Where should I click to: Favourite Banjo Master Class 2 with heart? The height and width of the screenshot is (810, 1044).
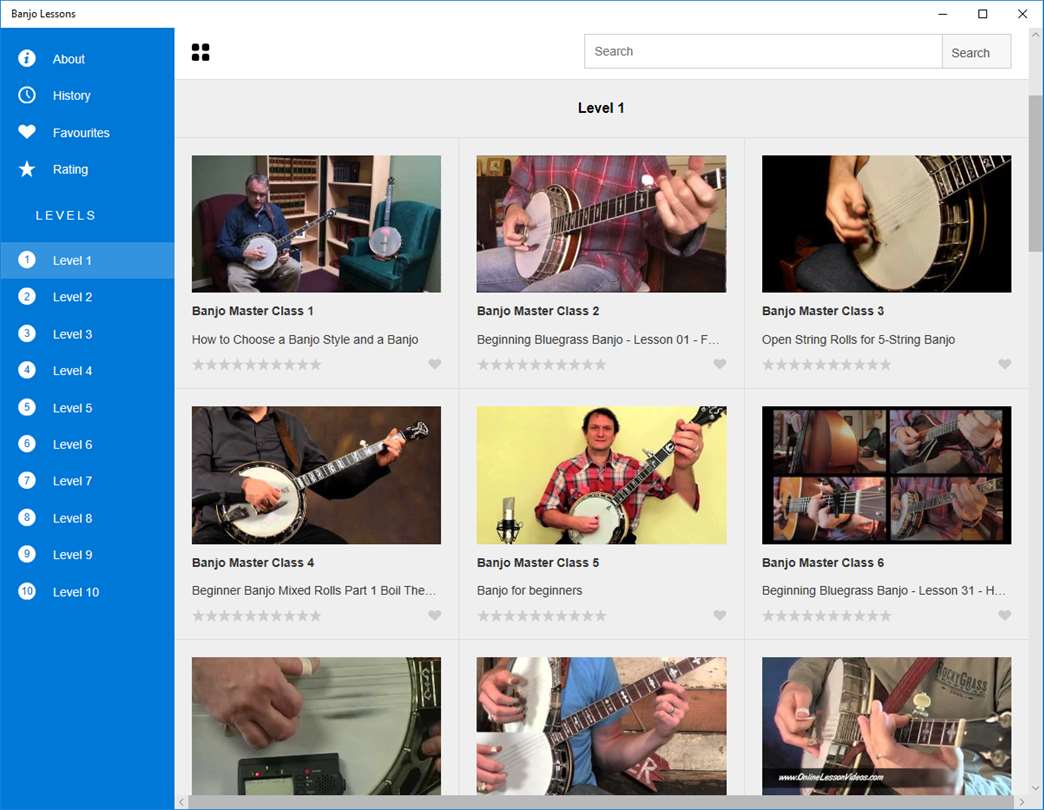coord(720,364)
